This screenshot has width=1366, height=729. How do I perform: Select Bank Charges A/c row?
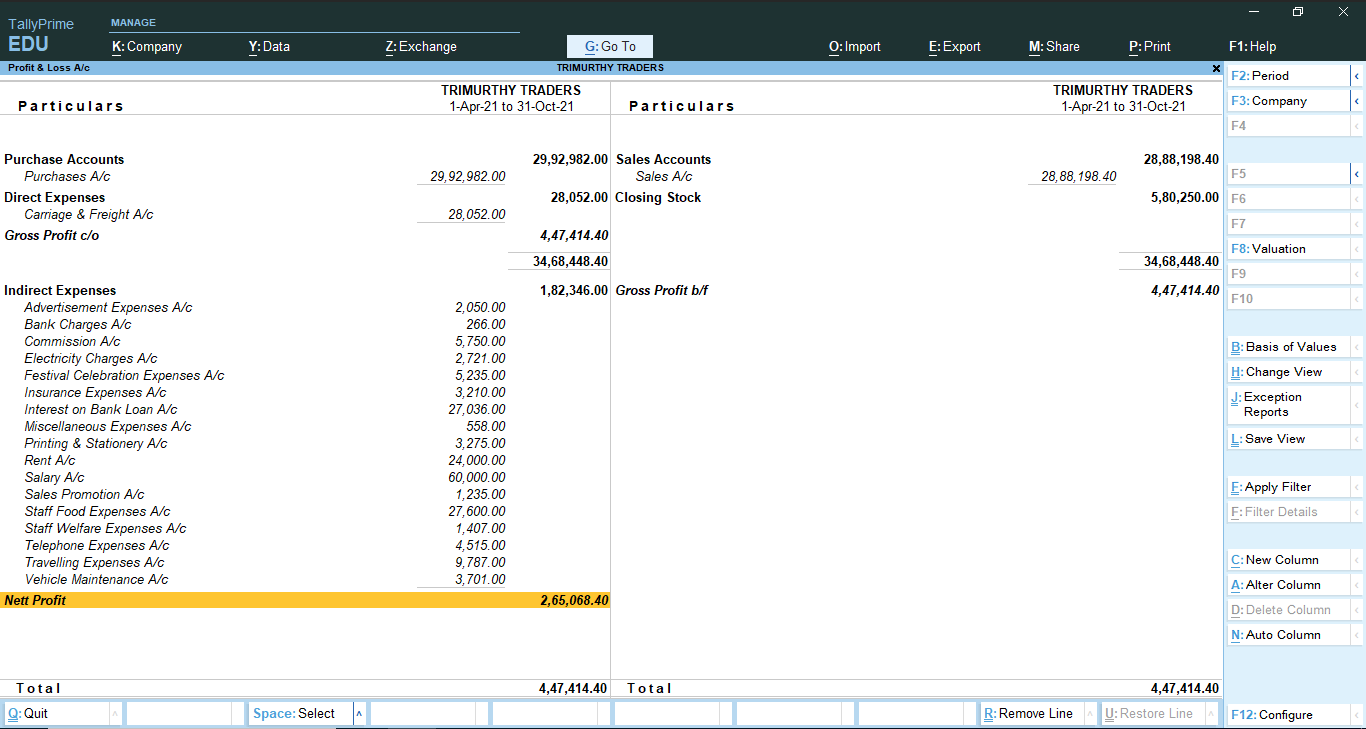point(305,324)
